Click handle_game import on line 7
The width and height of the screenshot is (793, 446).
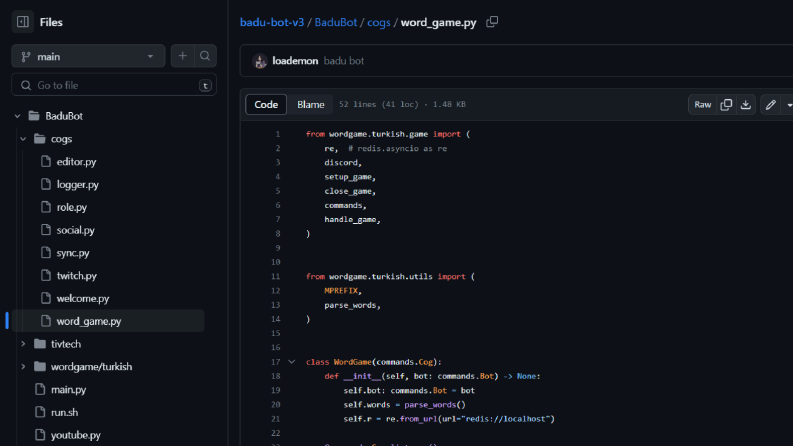(350, 219)
